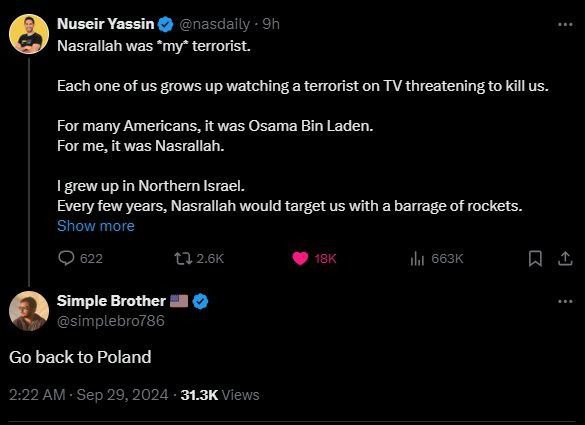Open the @simplebro786 handle
Image resolution: width=585 pixels, height=425 pixels.
(110, 321)
